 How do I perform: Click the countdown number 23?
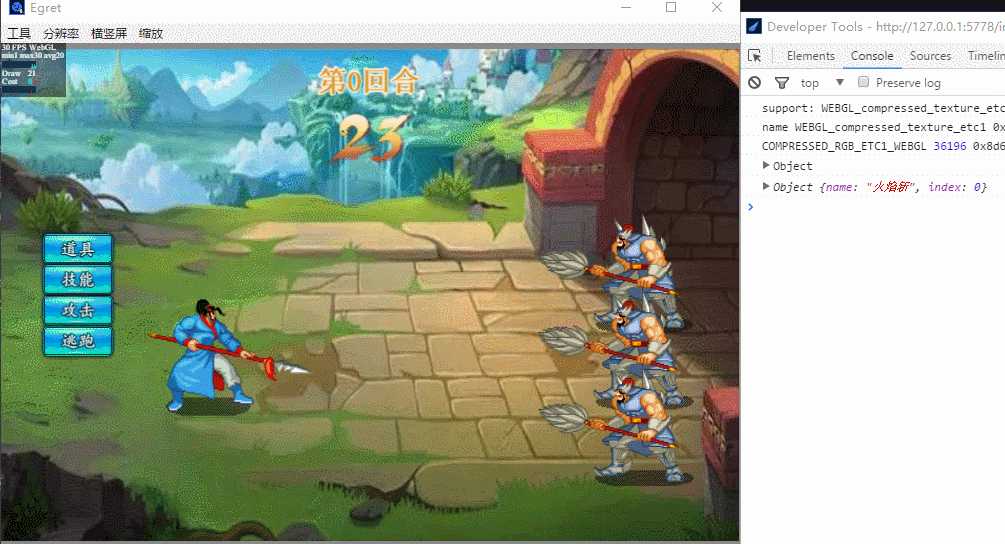click(372, 138)
